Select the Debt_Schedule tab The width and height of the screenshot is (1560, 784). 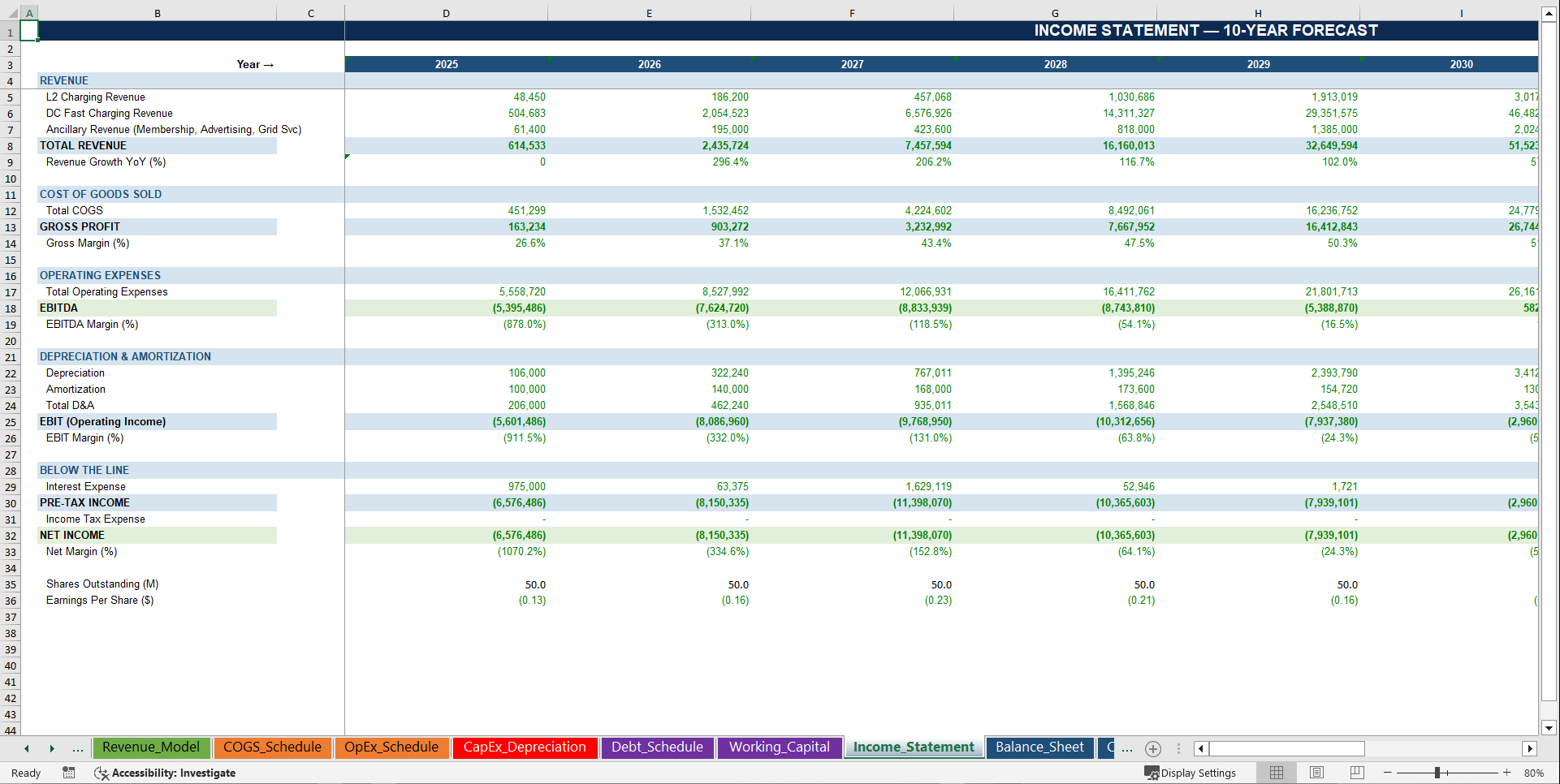(x=657, y=747)
